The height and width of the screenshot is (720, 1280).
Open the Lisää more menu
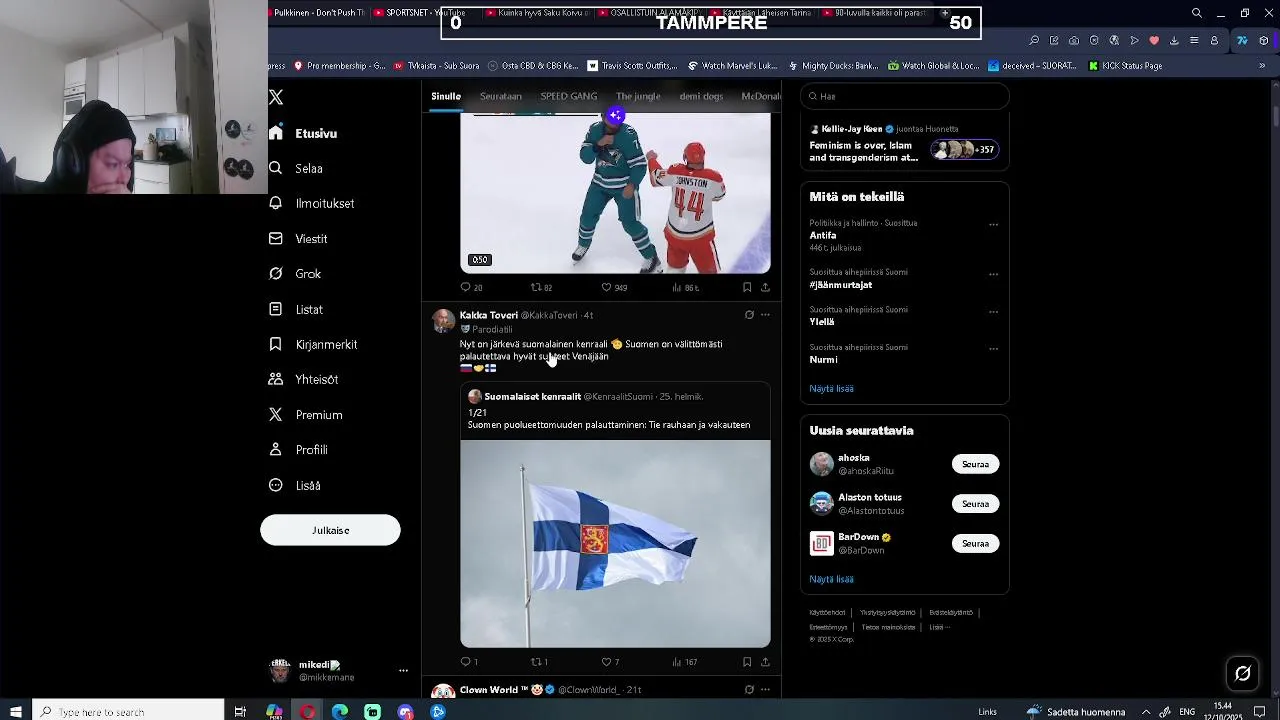[295, 485]
